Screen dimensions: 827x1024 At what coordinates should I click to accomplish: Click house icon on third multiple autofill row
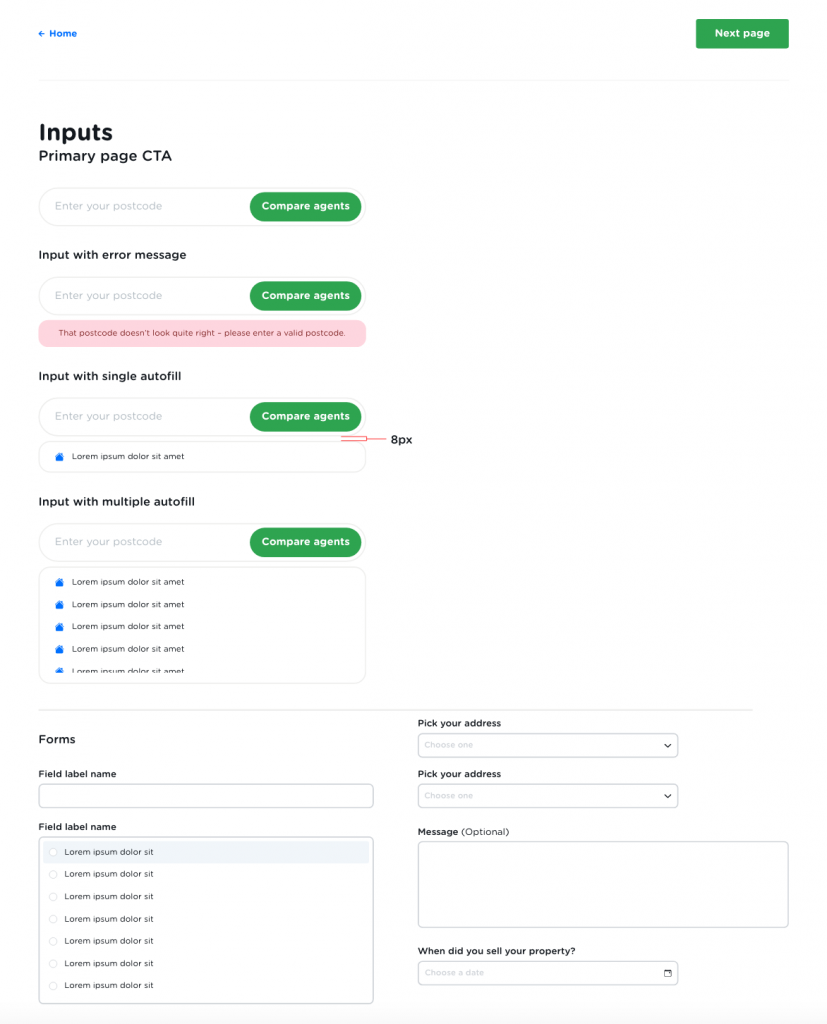pos(59,627)
